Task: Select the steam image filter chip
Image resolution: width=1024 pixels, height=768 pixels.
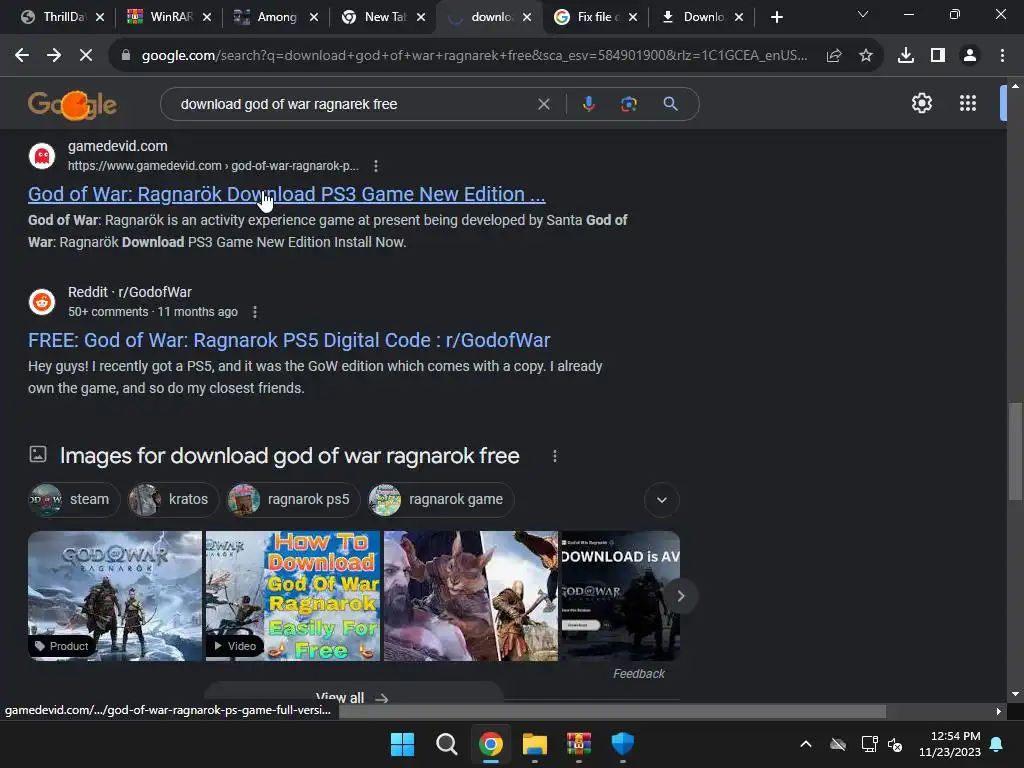Action: tap(74, 500)
